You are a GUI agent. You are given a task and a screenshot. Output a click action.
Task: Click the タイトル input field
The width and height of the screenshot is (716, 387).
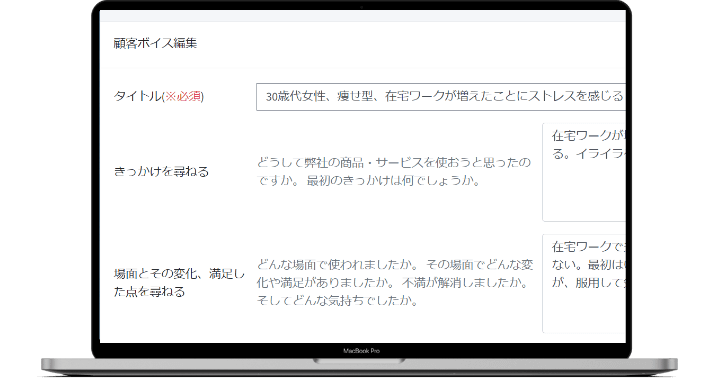point(441,97)
